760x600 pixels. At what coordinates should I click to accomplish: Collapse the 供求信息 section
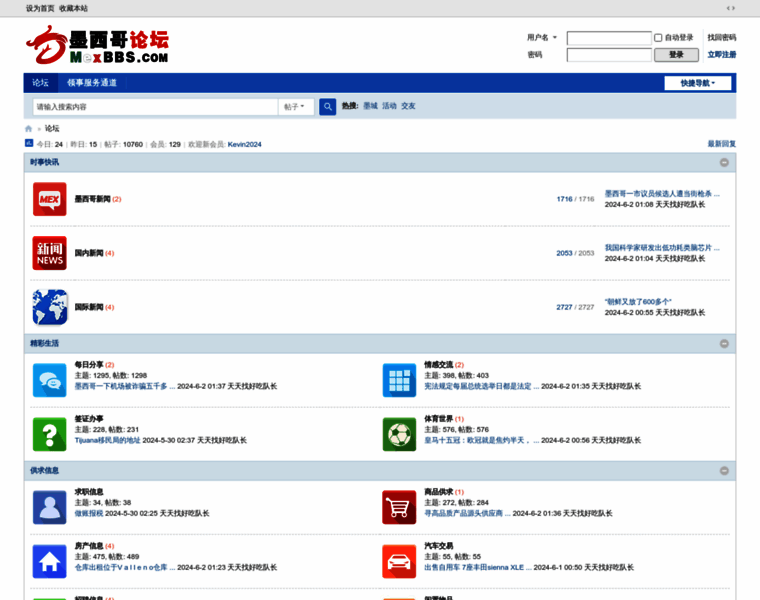(x=724, y=470)
